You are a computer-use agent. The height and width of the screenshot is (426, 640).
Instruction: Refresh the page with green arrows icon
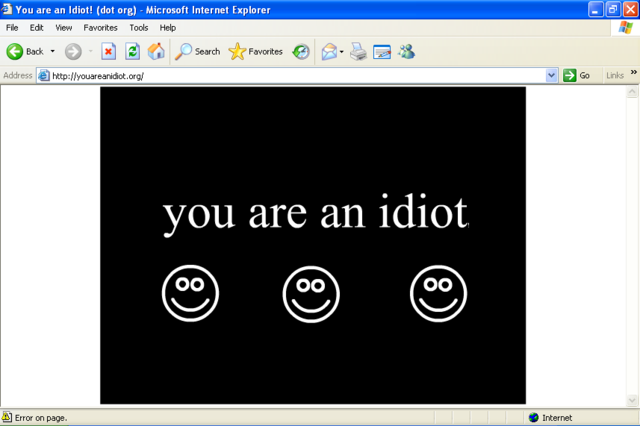pos(133,51)
